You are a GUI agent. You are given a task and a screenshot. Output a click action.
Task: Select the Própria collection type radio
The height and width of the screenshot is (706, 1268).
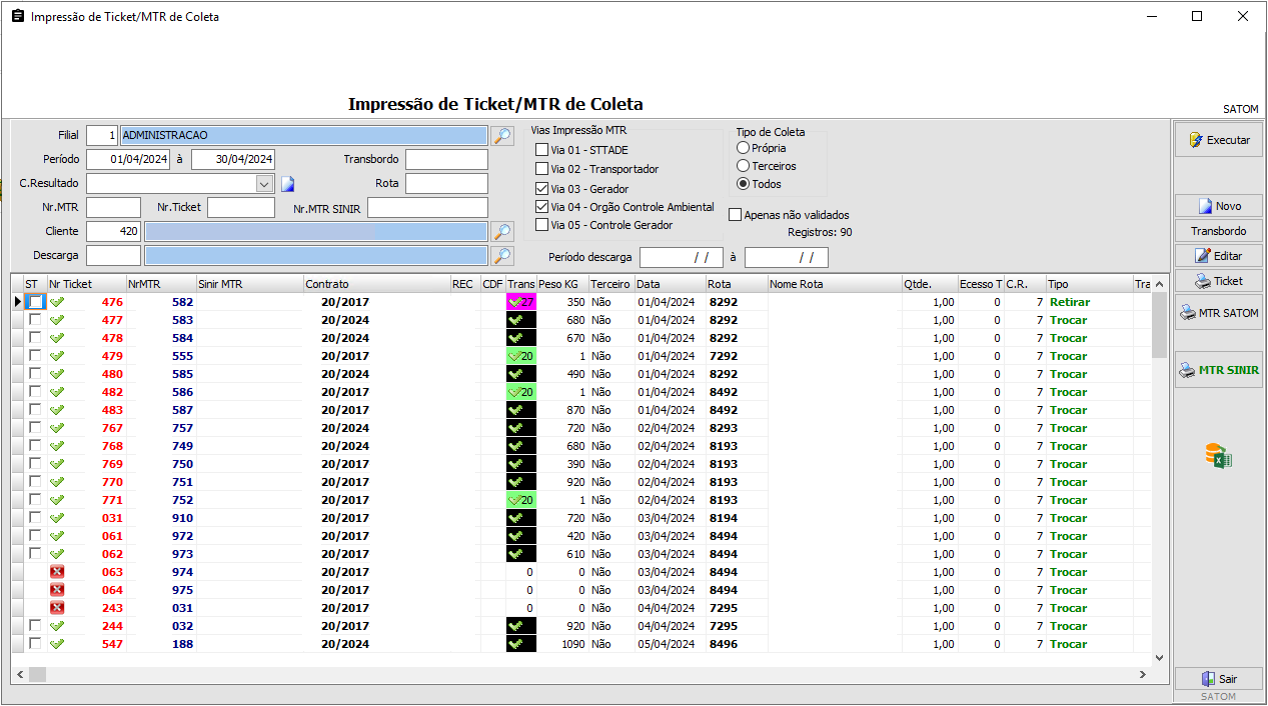[x=743, y=148]
